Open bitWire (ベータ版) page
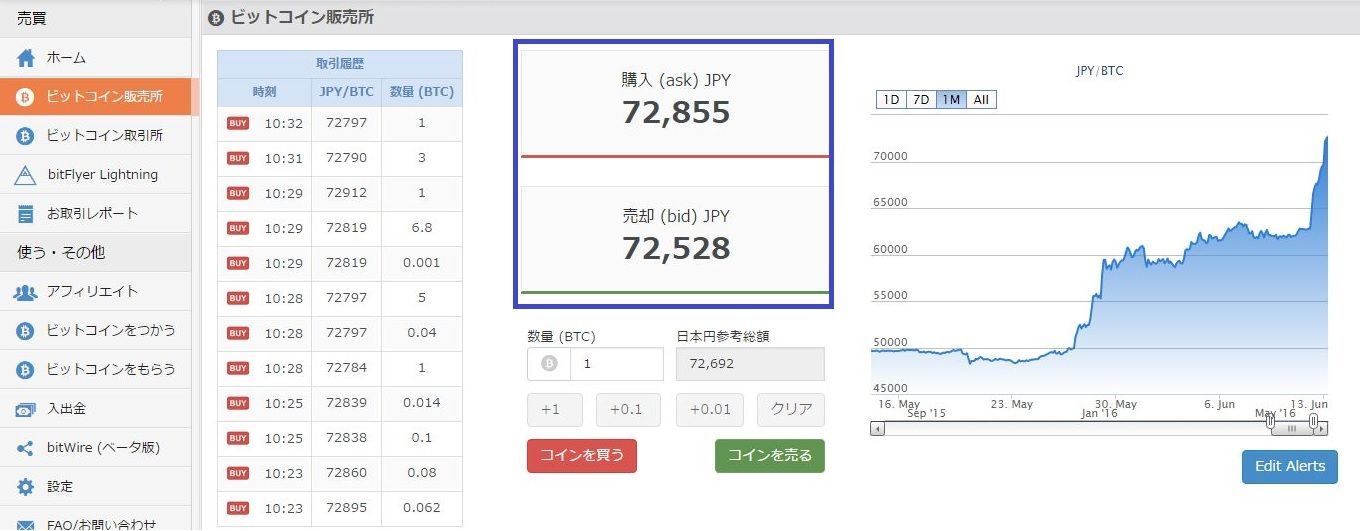The width and height of the screenshot is (1360, 531). [95, 448]
